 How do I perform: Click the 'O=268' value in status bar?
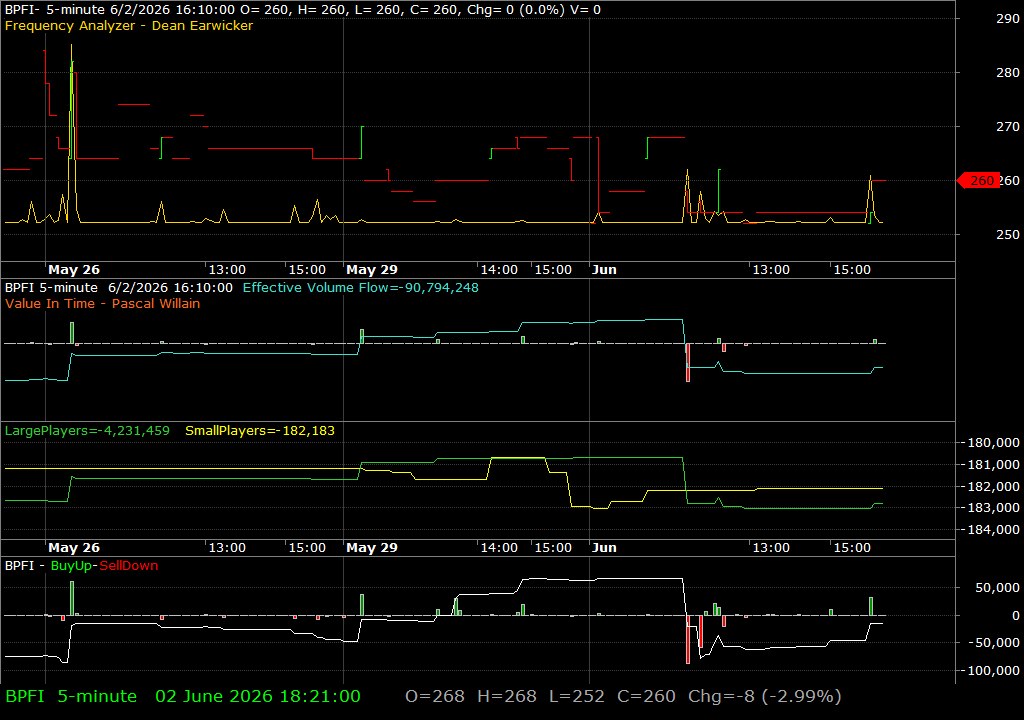(435, 696)
